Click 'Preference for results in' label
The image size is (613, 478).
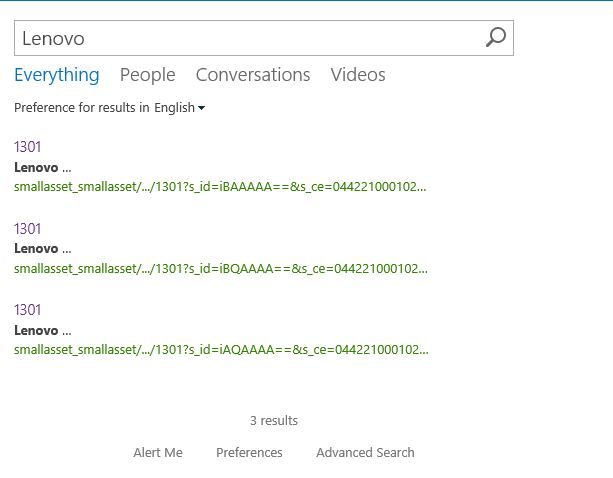82,107
